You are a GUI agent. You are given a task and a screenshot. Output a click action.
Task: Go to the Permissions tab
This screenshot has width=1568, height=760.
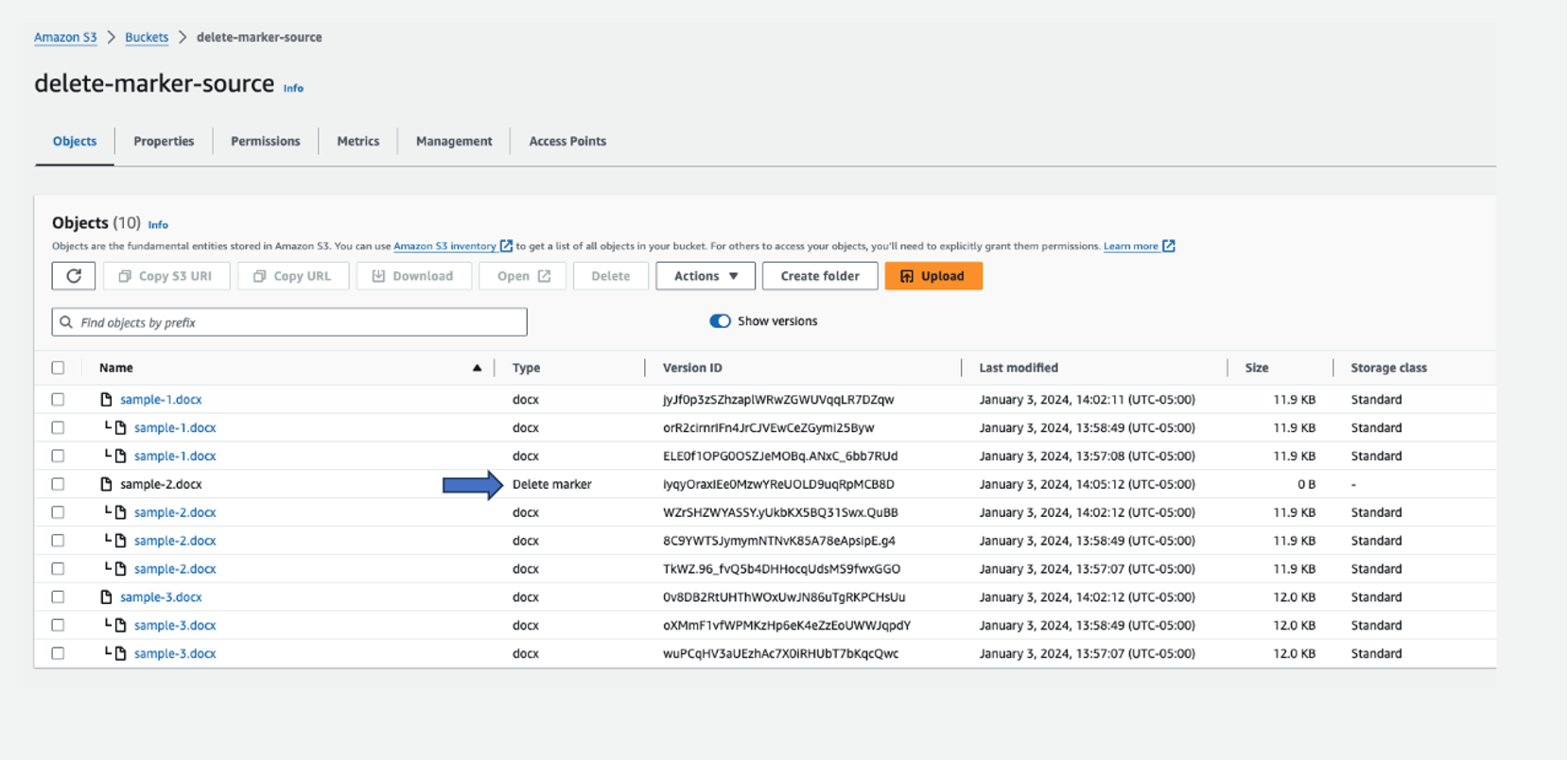[x=266, y=141]
